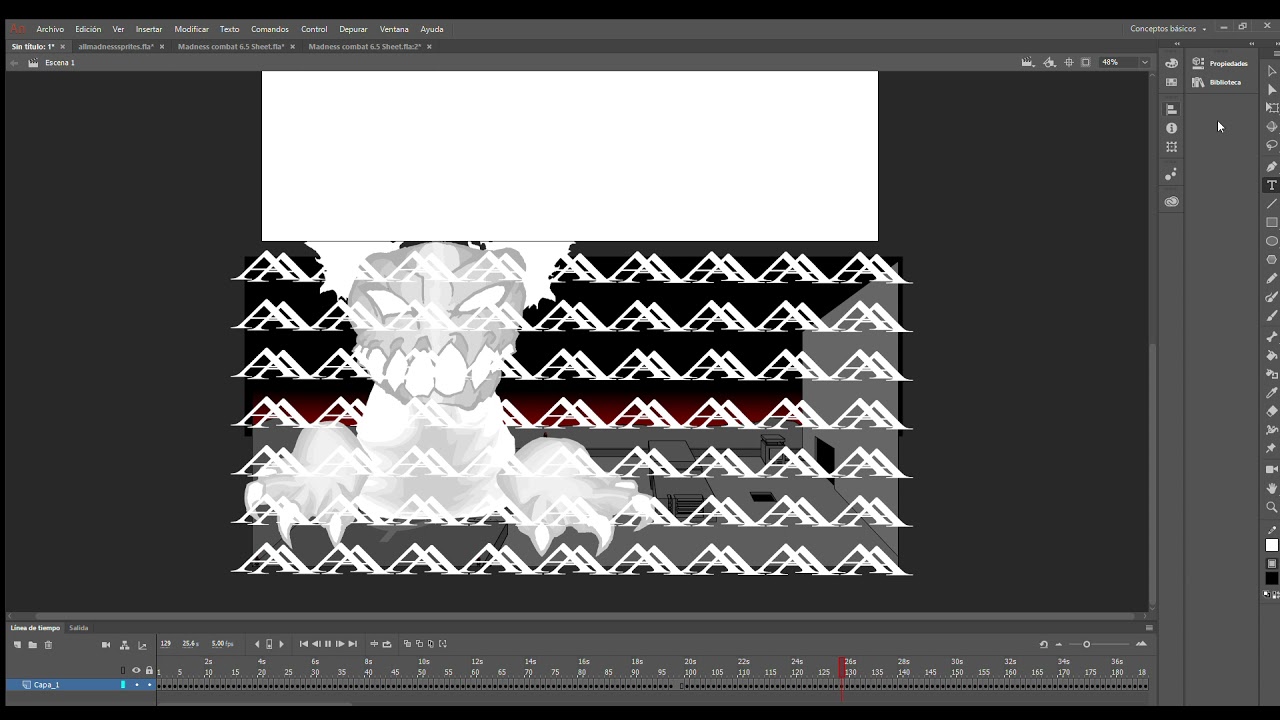
Task: Select the Oval tool
Action: 1272,241
